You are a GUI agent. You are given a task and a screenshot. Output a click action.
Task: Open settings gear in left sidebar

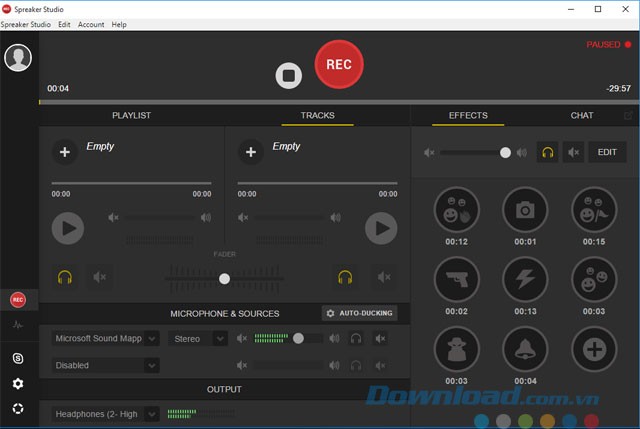coord(18,384)
